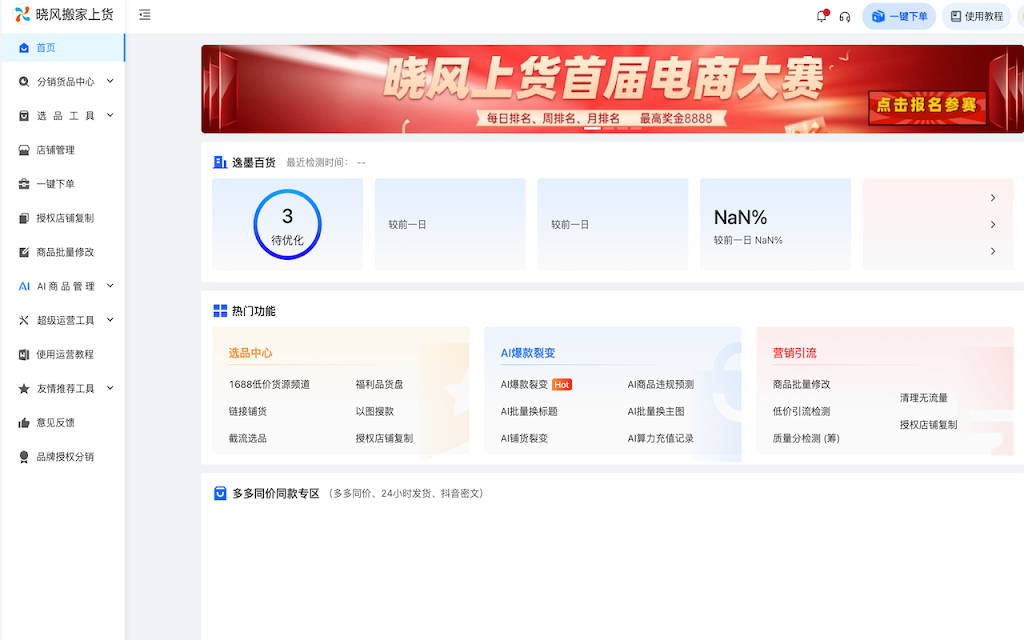This screenshot has height=640, width=1024.
Task: Expand the 超级运营工具 menu chevron
Action: coord(110,319)
